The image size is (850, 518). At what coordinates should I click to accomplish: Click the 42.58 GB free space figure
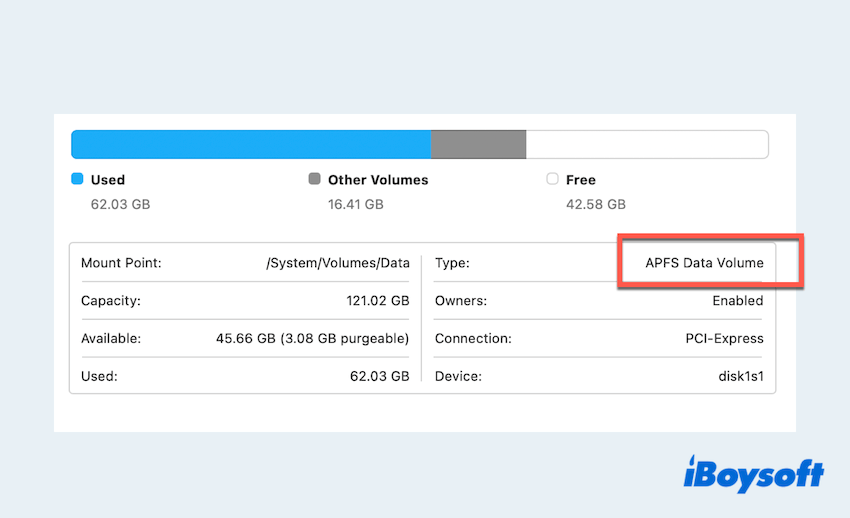(595, 204)
